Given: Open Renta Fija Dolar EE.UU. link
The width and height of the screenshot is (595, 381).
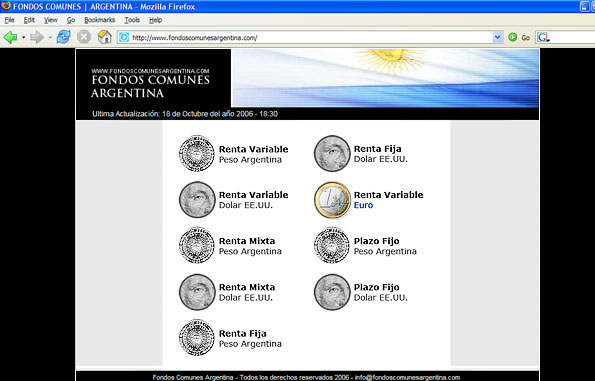Looking at the screenshot, I should click(x=381, y=154).
